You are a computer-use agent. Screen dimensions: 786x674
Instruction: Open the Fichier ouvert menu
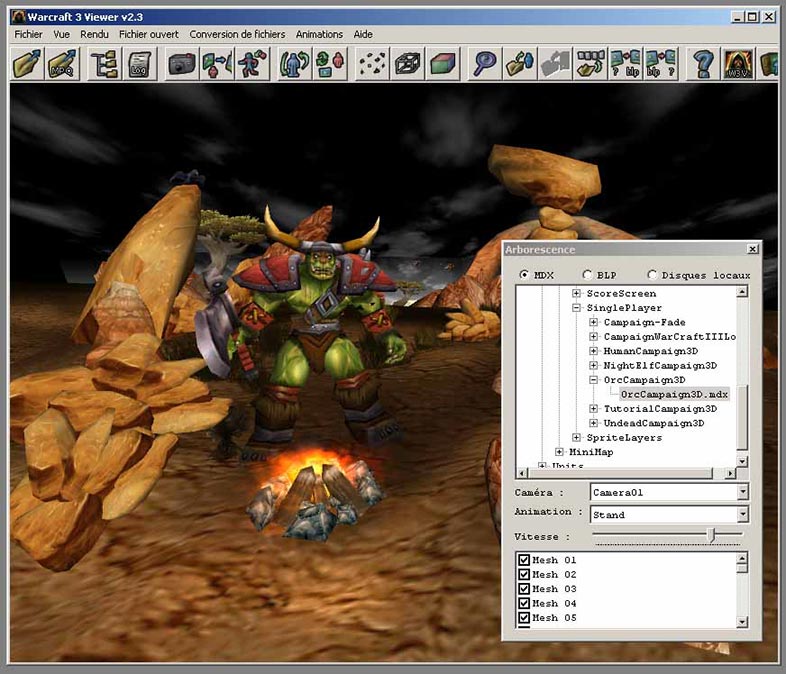[x=148, y=34]
